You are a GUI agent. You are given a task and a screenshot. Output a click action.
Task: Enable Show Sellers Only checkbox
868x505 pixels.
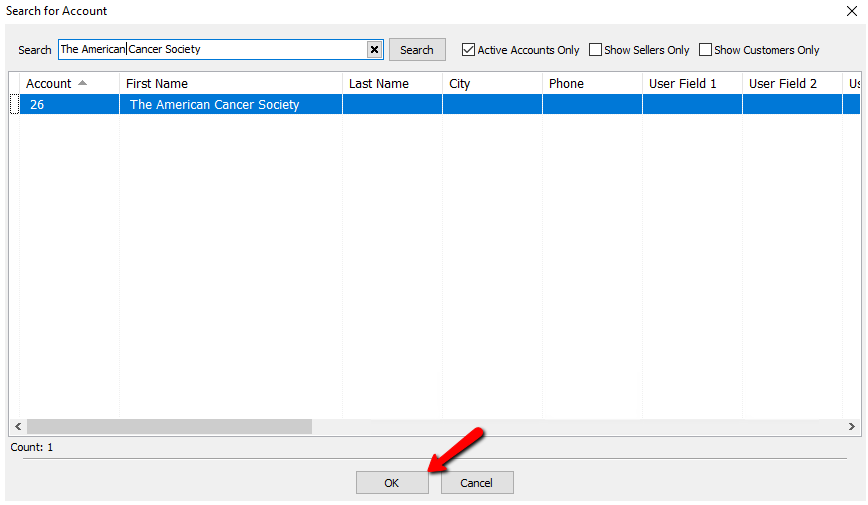pos(595,50)
